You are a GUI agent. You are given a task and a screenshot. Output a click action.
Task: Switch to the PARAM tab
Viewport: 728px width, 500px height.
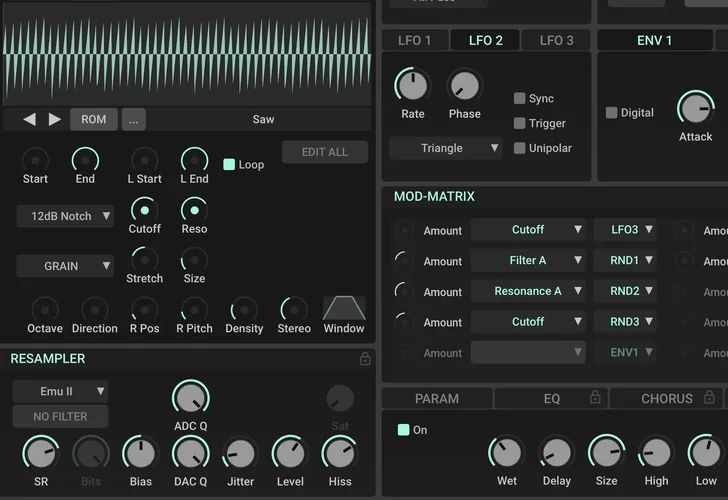point(437,398)
